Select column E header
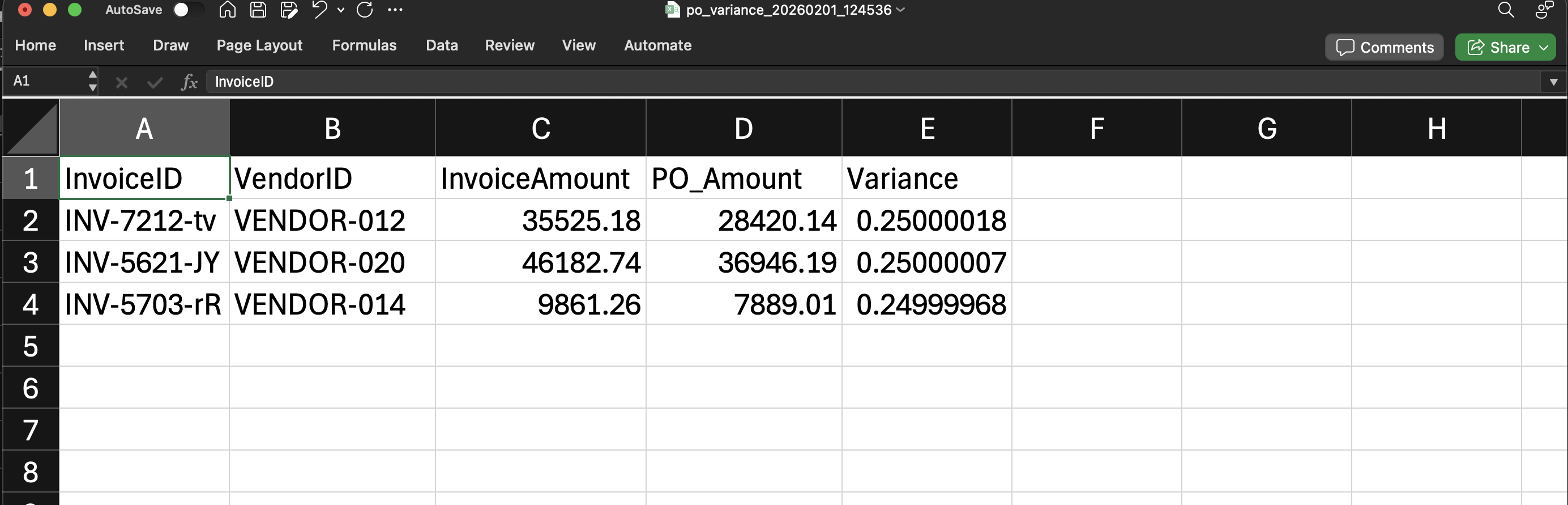This screenshot has width=1568, height=505. (926, 129)
